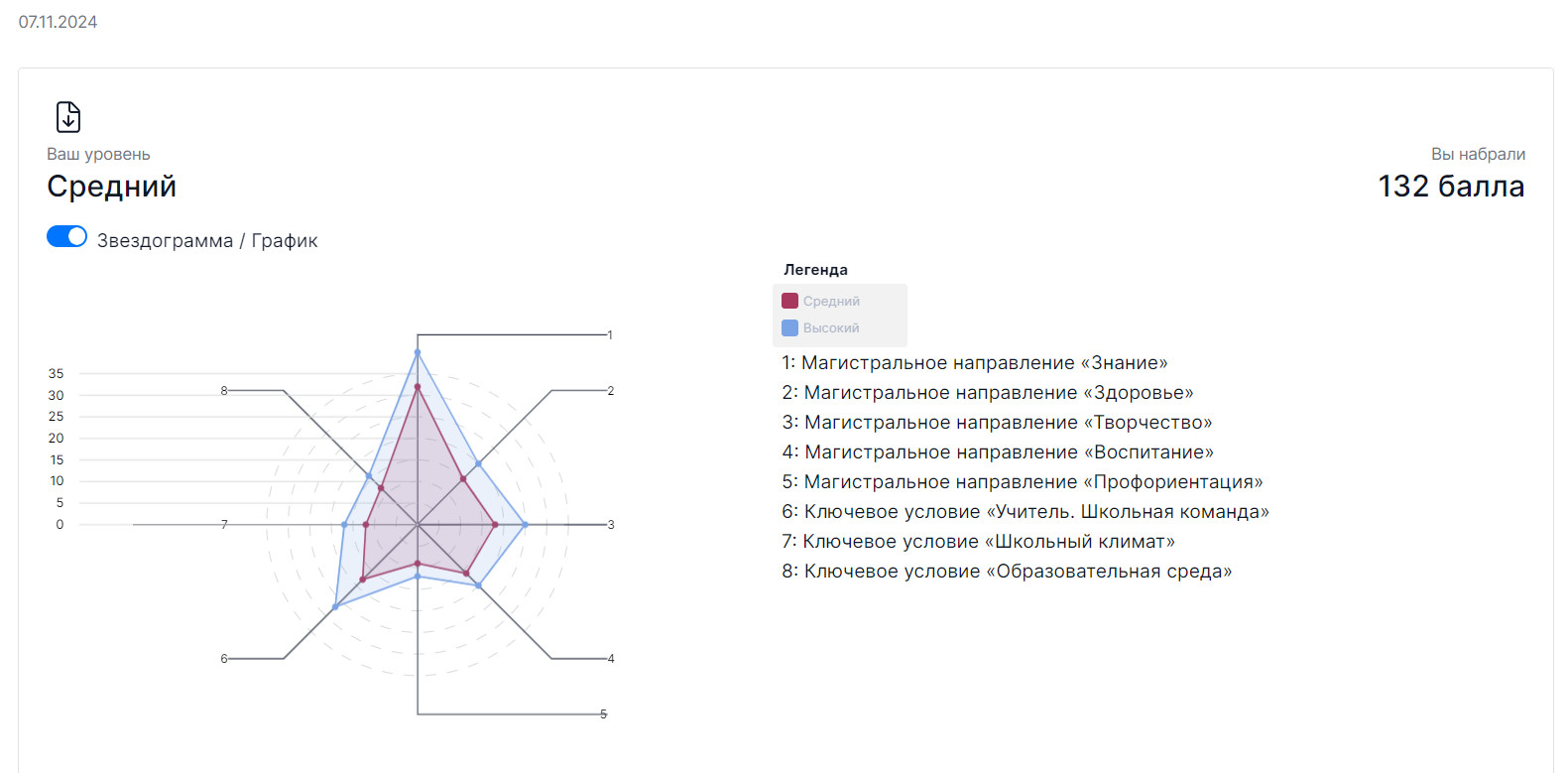
Task: Hide the Средний series via legend label
Action: click(x=831, y=301)
